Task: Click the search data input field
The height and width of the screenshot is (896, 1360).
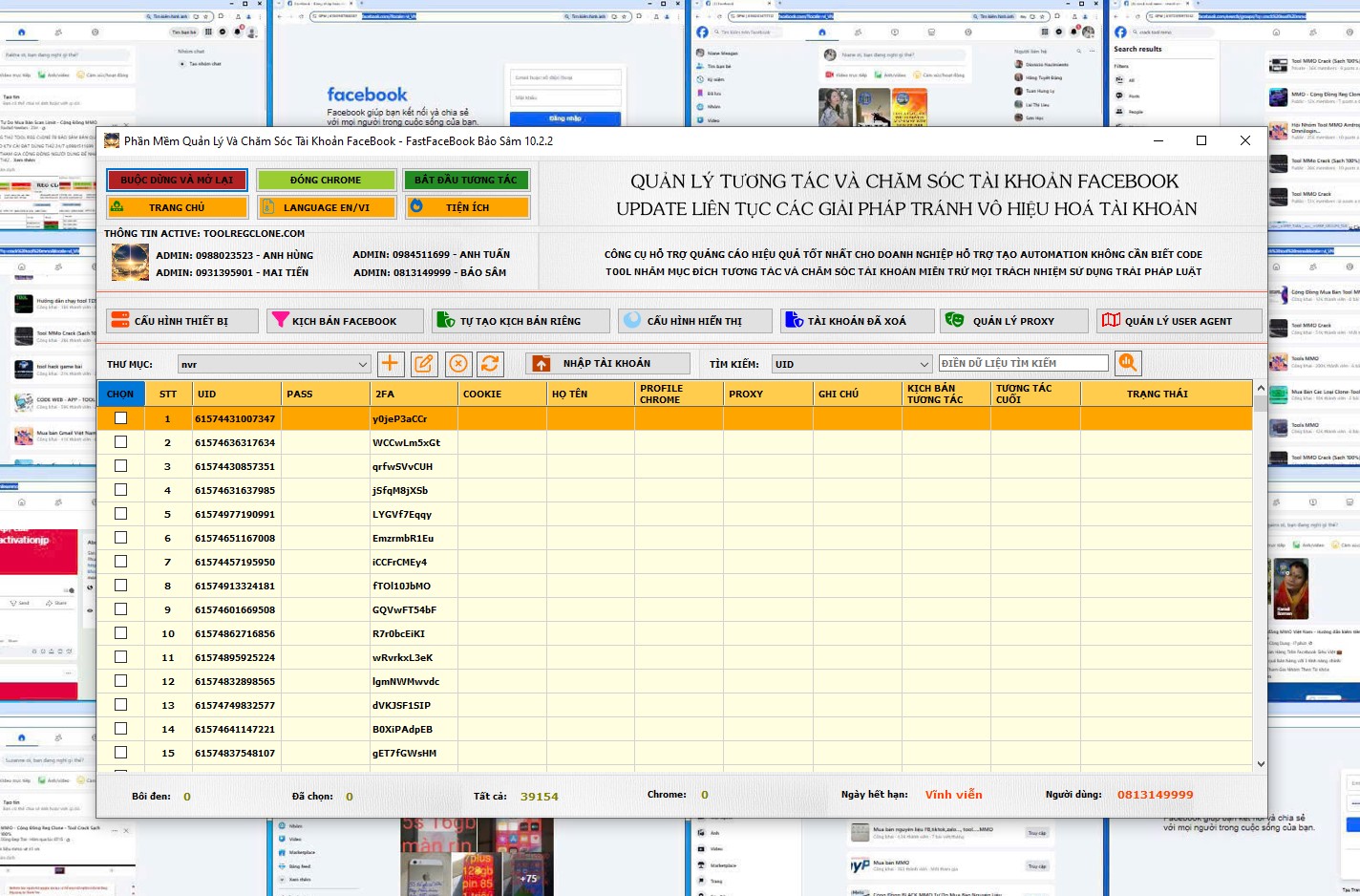Action: point(1022,363)
